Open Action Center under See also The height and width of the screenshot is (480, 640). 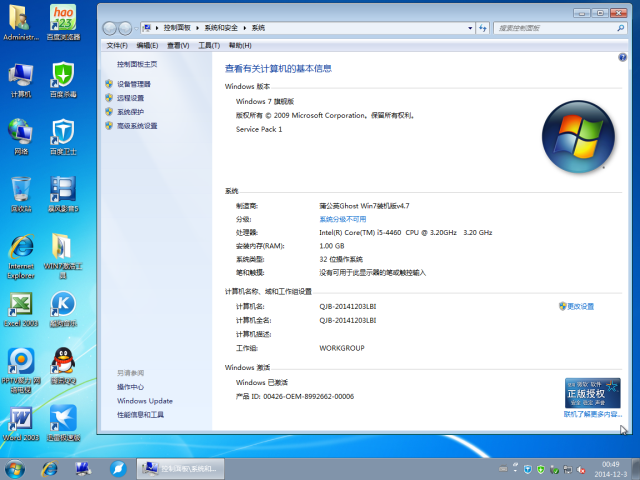tap(130, 387)
